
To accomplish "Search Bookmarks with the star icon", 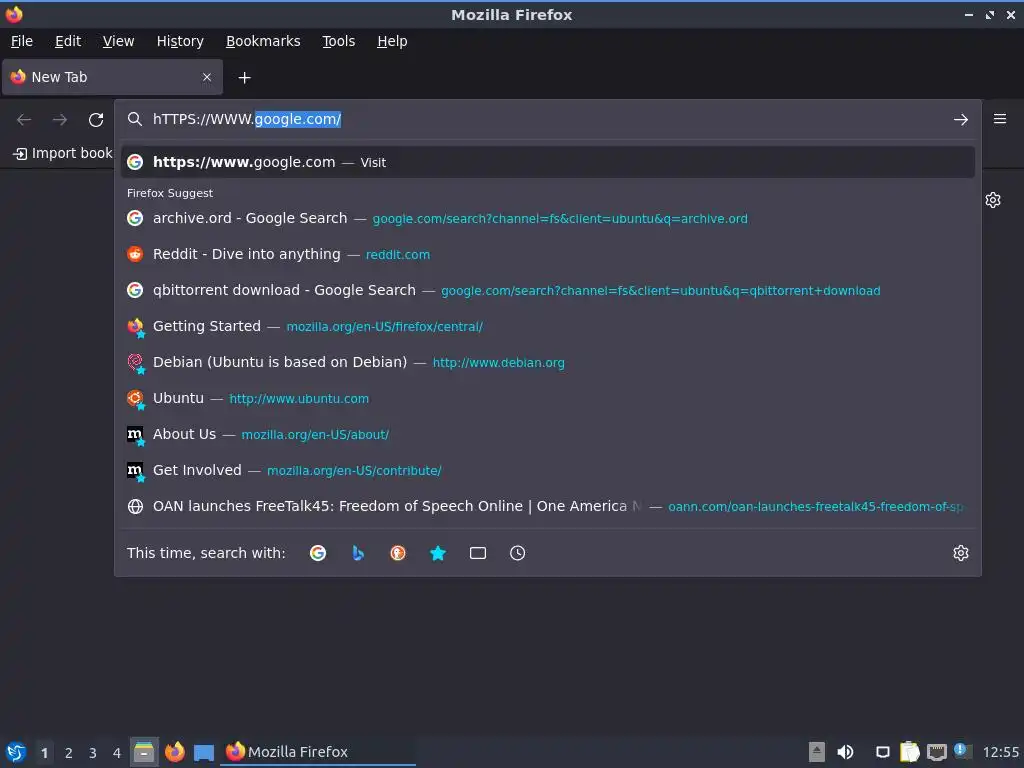I will pyautogui.click(x=438, y=553).
